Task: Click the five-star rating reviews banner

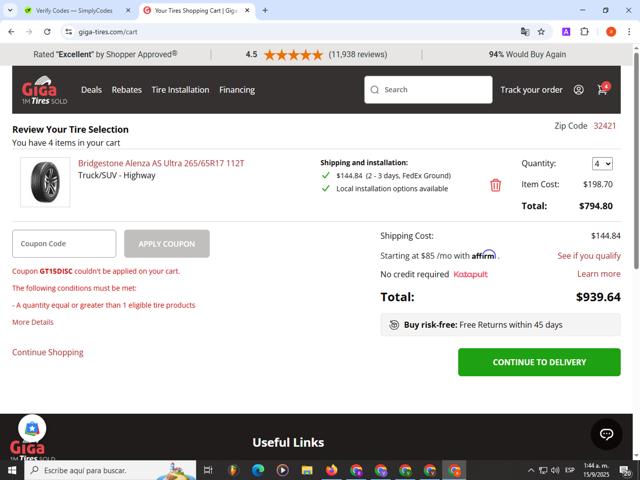Action: (x=316, y=54)
